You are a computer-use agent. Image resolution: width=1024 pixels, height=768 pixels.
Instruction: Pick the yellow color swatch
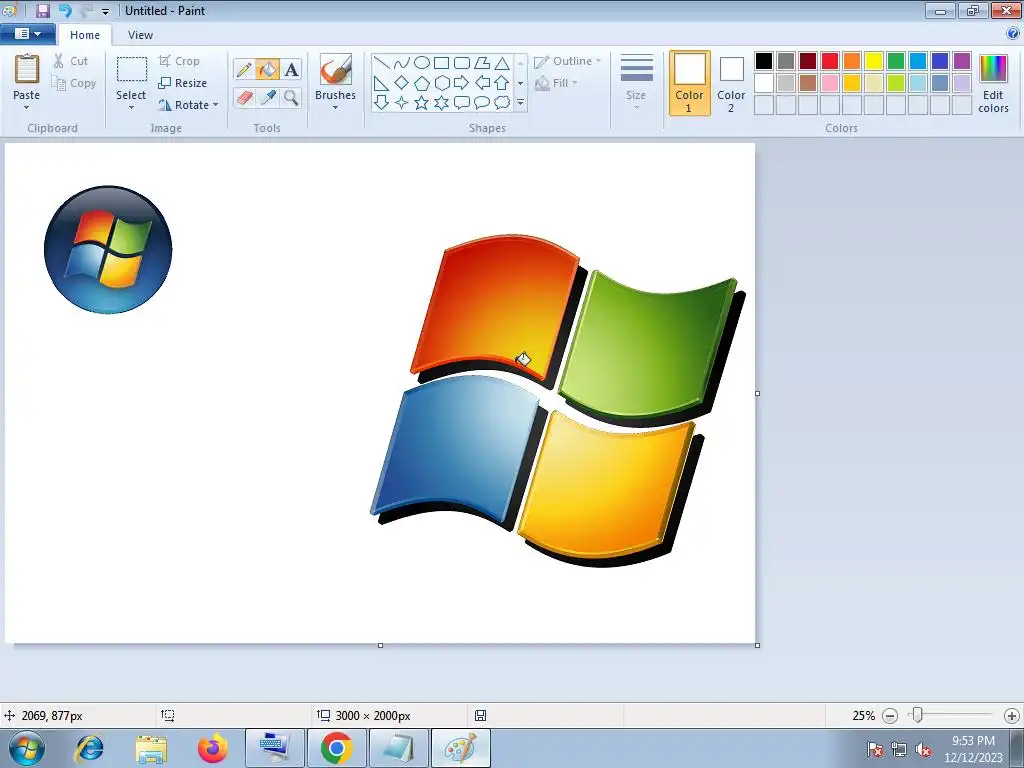874,61
